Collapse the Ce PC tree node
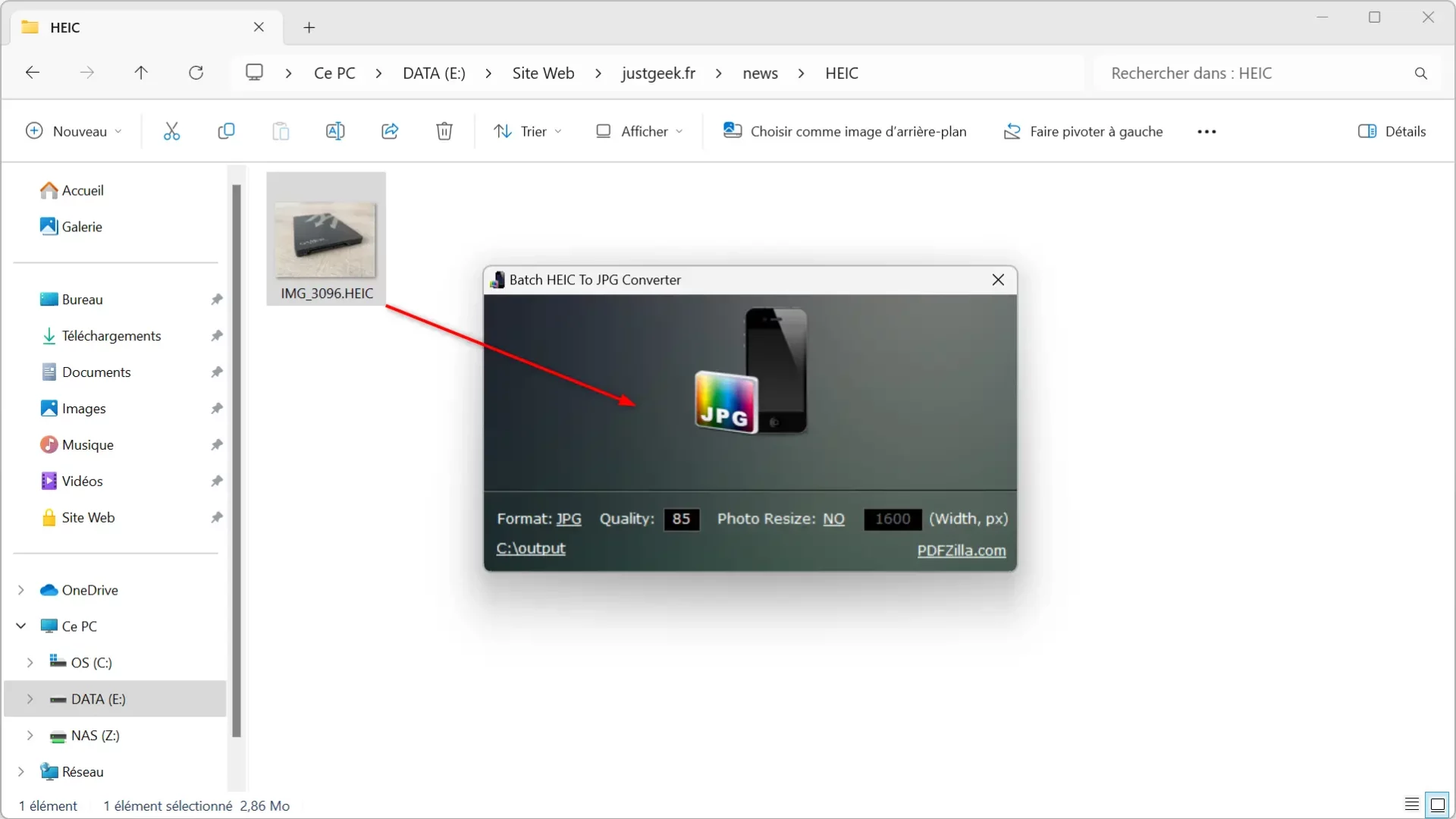 pyautogui.click(x=21, y=626)
